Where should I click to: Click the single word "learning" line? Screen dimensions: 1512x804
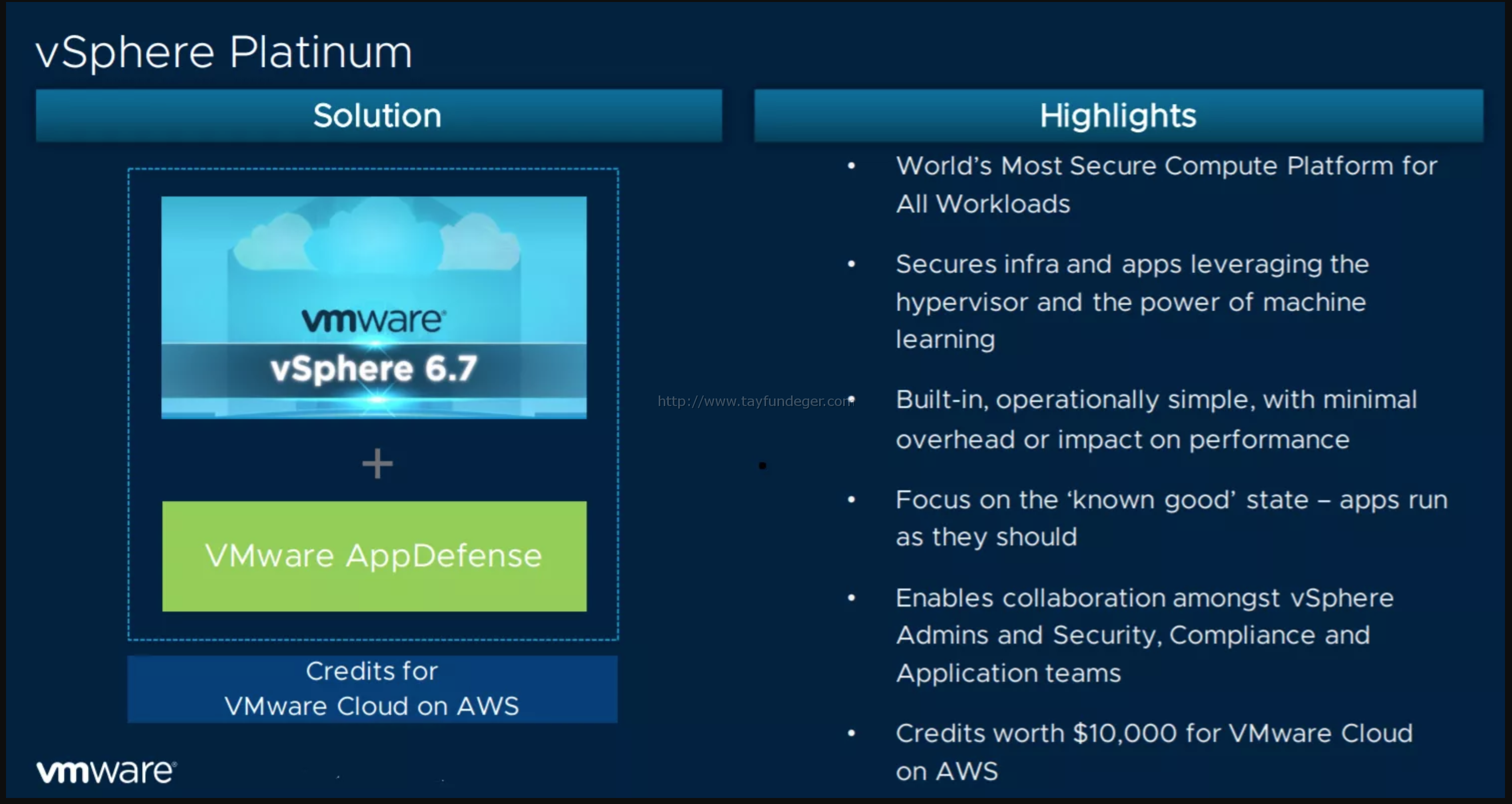tap(946, 340)
